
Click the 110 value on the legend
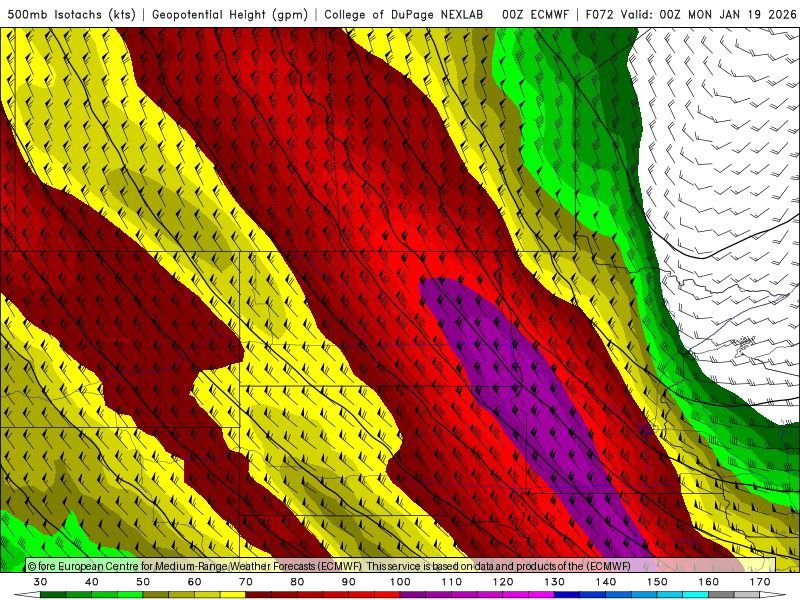click(x=452, y=582)
